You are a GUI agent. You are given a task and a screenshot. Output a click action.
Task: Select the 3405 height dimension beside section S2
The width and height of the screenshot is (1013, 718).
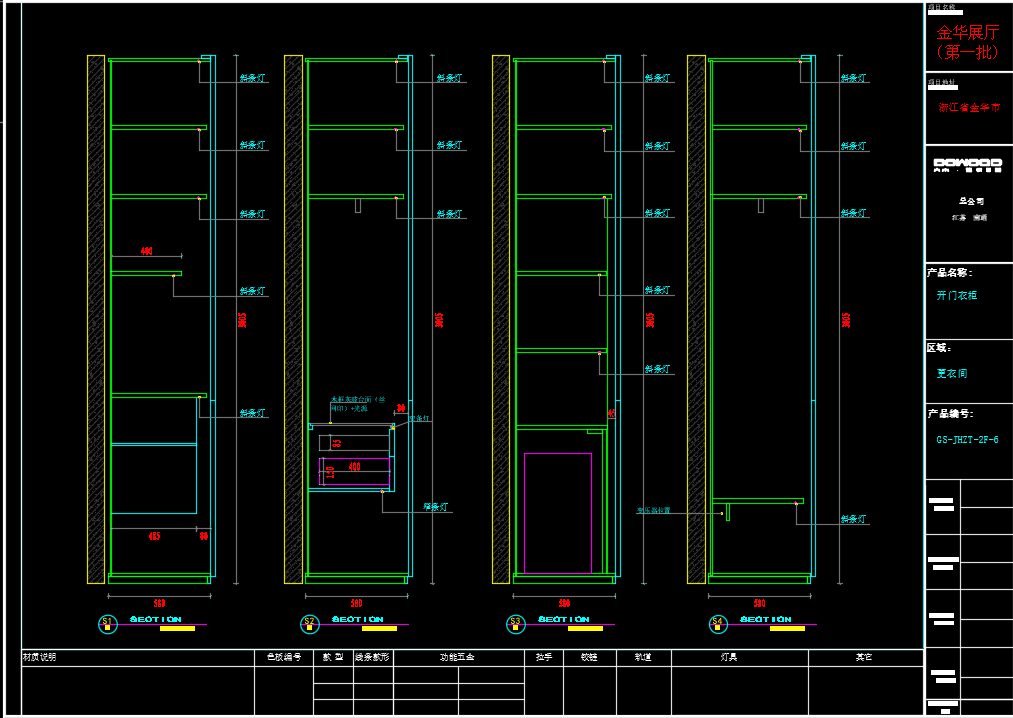439,320
